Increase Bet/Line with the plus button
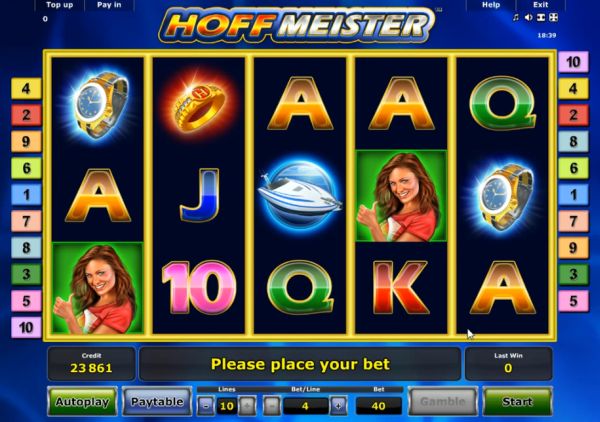Image resolution: width=600 pixels, height=422 pixels. pyautogui.click(x=339, y=406)
